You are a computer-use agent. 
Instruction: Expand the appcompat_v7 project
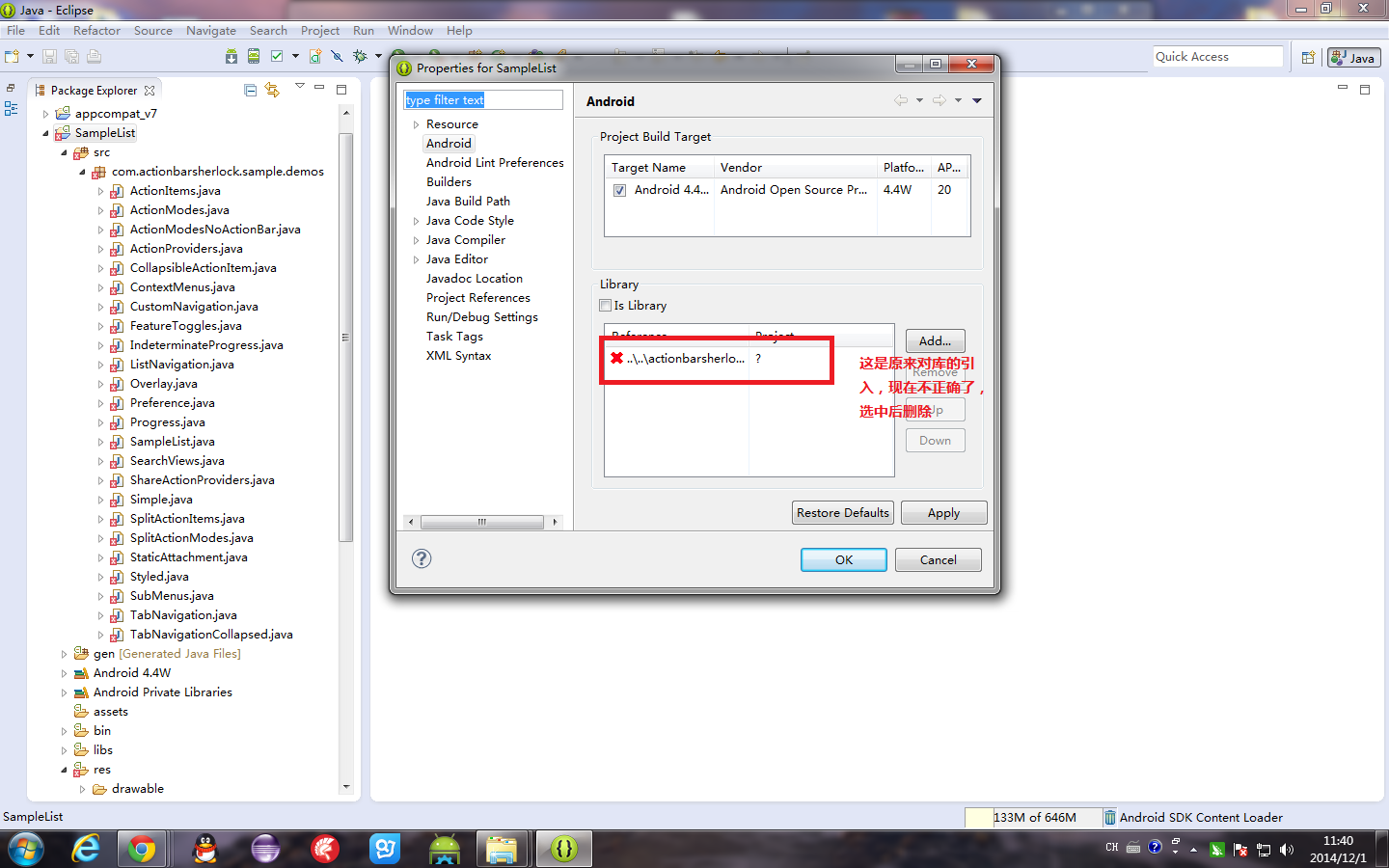point(45,114)
